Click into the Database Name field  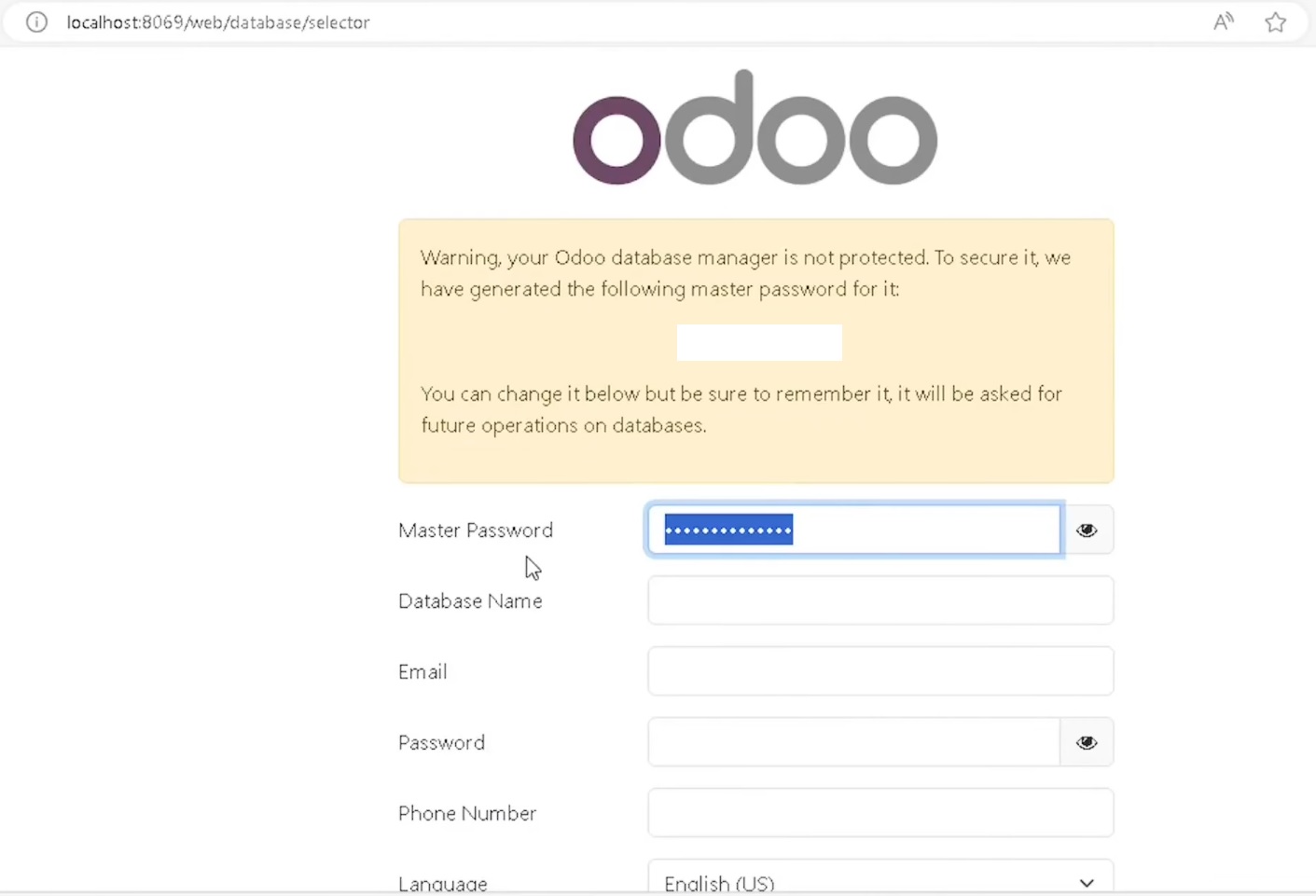(x=880, y=600)
